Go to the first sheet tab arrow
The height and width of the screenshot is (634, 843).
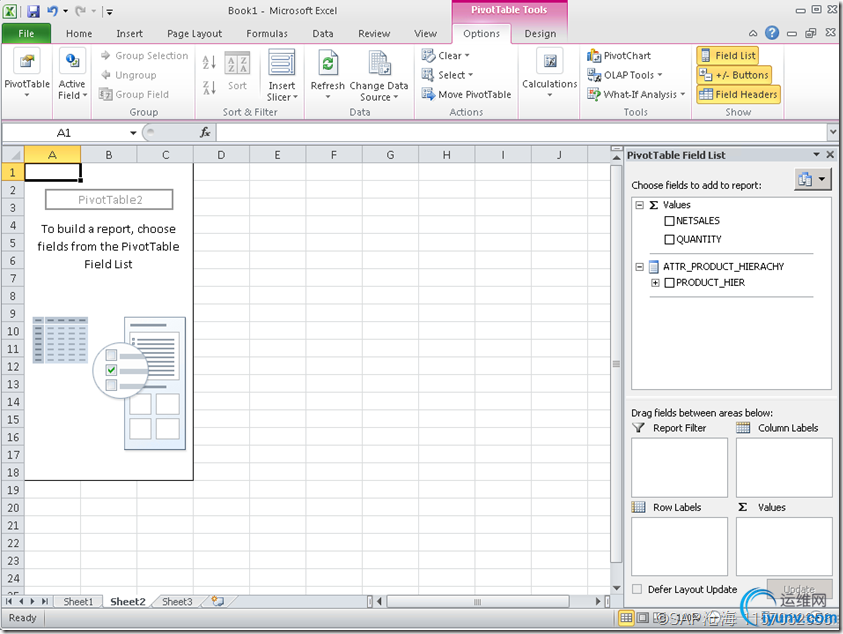pyautogui.click(x=9, y=602)
